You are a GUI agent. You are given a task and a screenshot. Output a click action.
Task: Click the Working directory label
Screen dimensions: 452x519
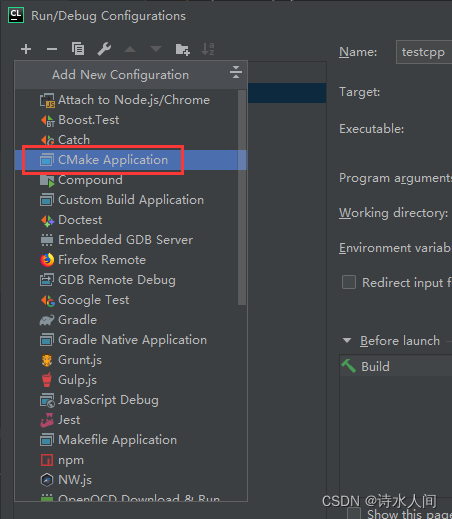pos(393,213)
